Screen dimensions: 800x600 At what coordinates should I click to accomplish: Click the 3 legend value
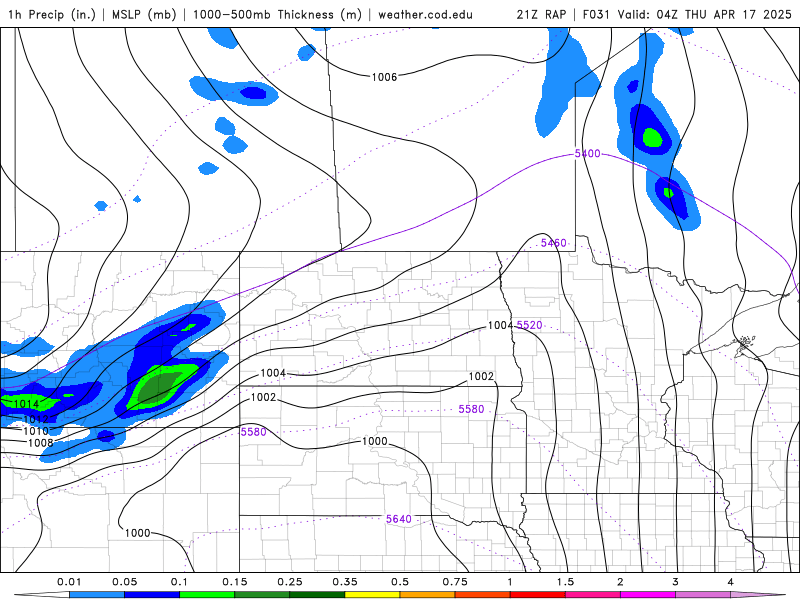click(676, 582)
